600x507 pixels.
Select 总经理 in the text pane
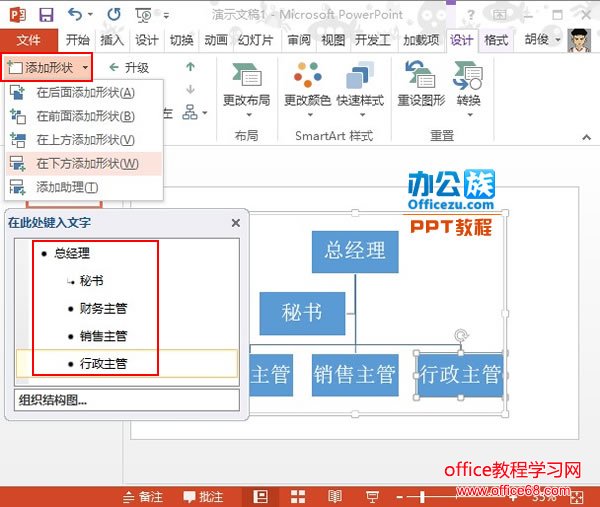(x=72, y=253)
